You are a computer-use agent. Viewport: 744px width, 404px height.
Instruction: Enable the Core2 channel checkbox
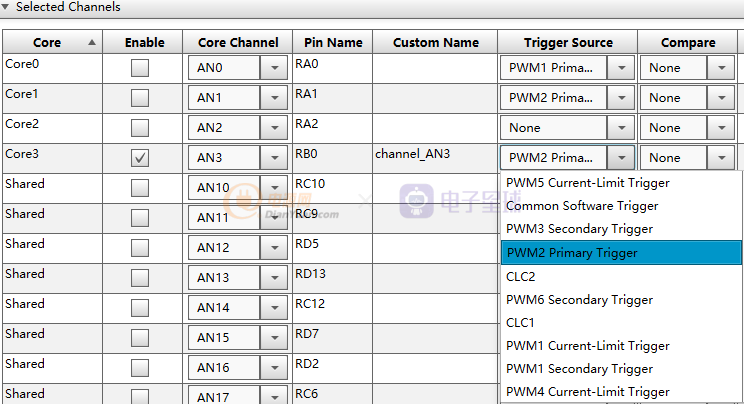pos(140,128)
